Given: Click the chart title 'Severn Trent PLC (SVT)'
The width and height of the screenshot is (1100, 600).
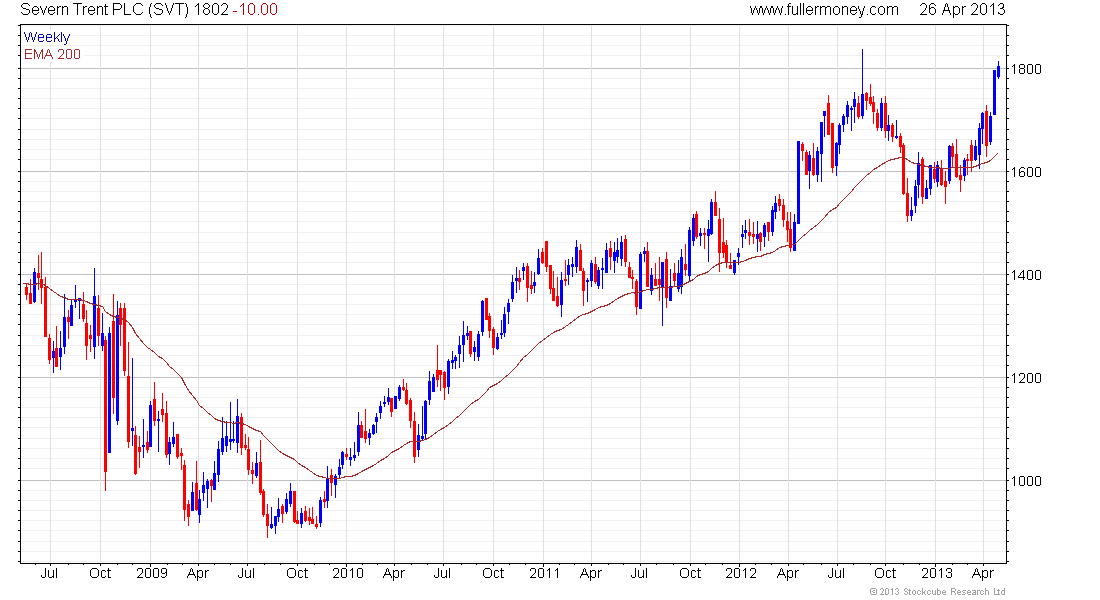Looking at the screenshot, I should click(x=105, y=10).
